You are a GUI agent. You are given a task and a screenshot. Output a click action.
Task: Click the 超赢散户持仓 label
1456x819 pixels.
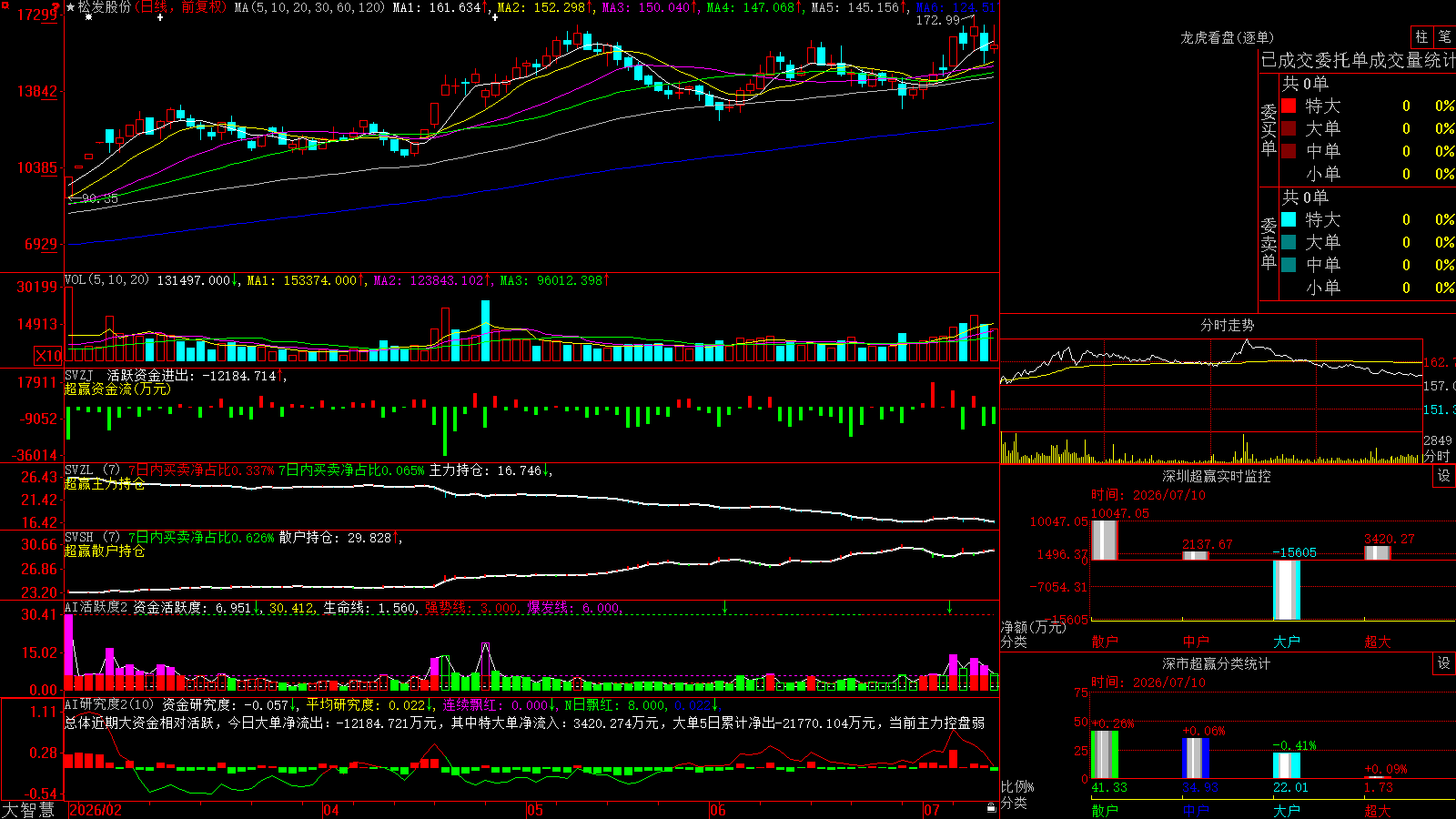(105, 551)
